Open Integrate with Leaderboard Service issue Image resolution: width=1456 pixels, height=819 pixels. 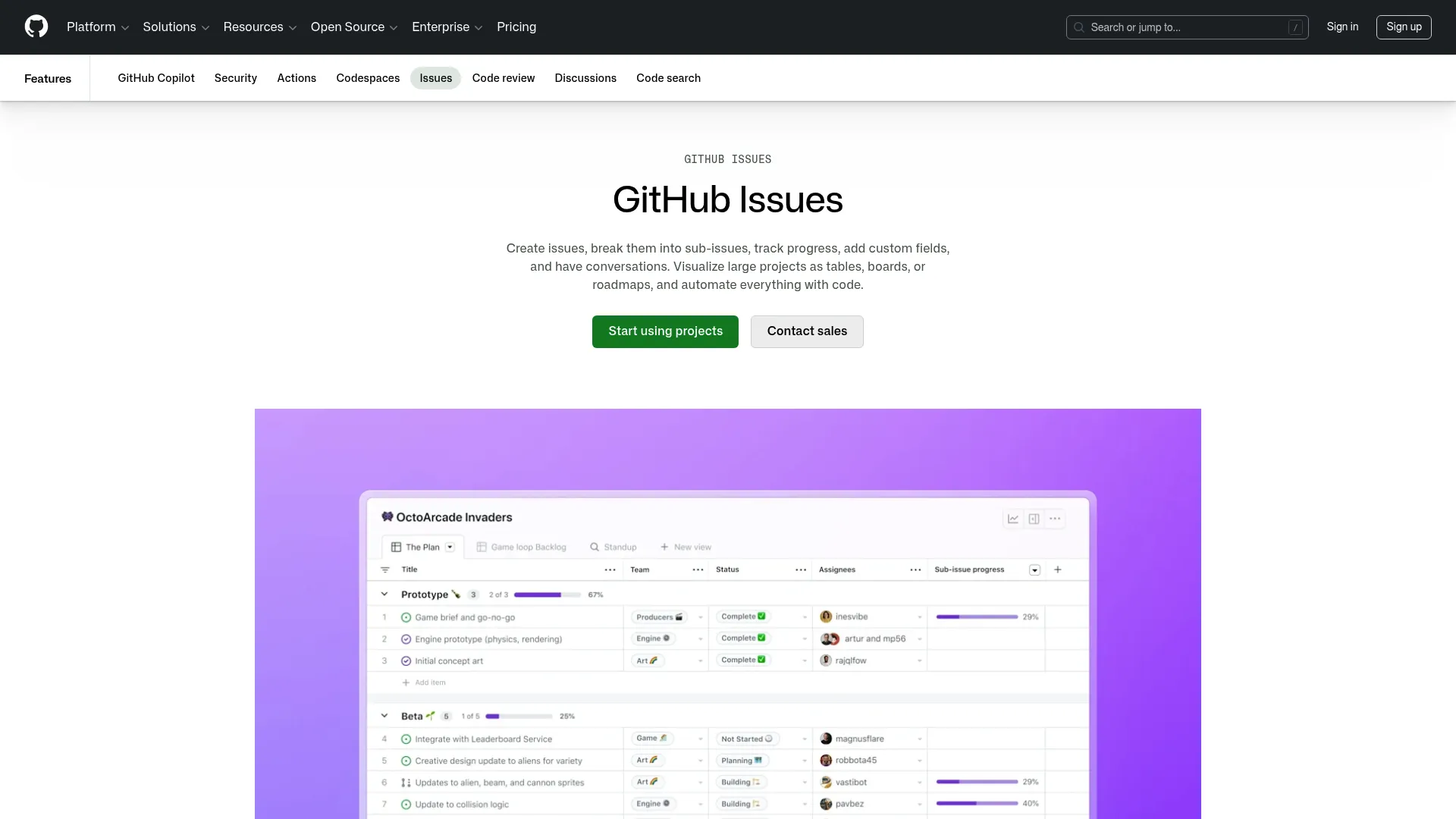tap(483, 739)
